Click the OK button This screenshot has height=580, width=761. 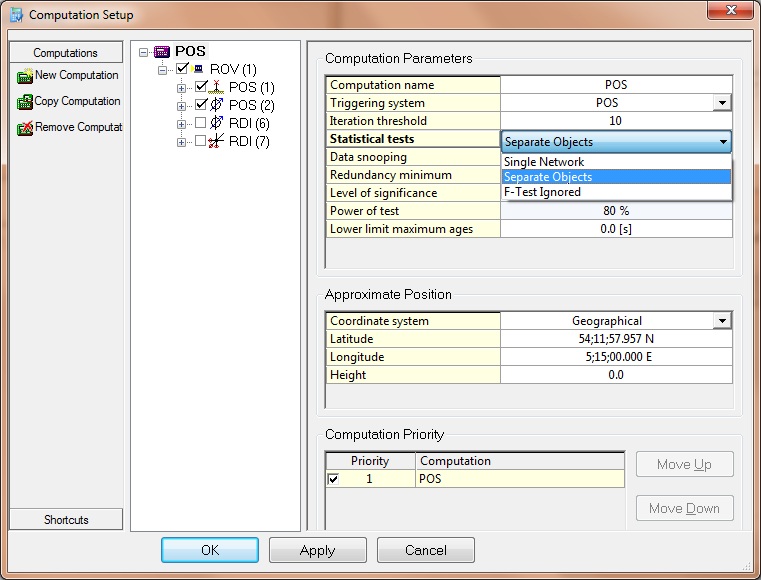click(x=210, y=550)
